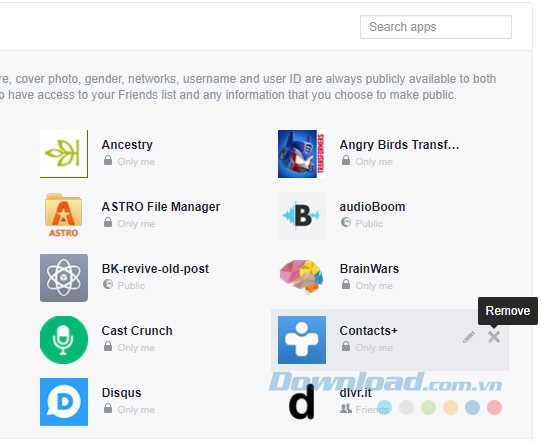Click the Disqus app name link
The height and width of the screenshot is (441, 546).
pos(121,393)
